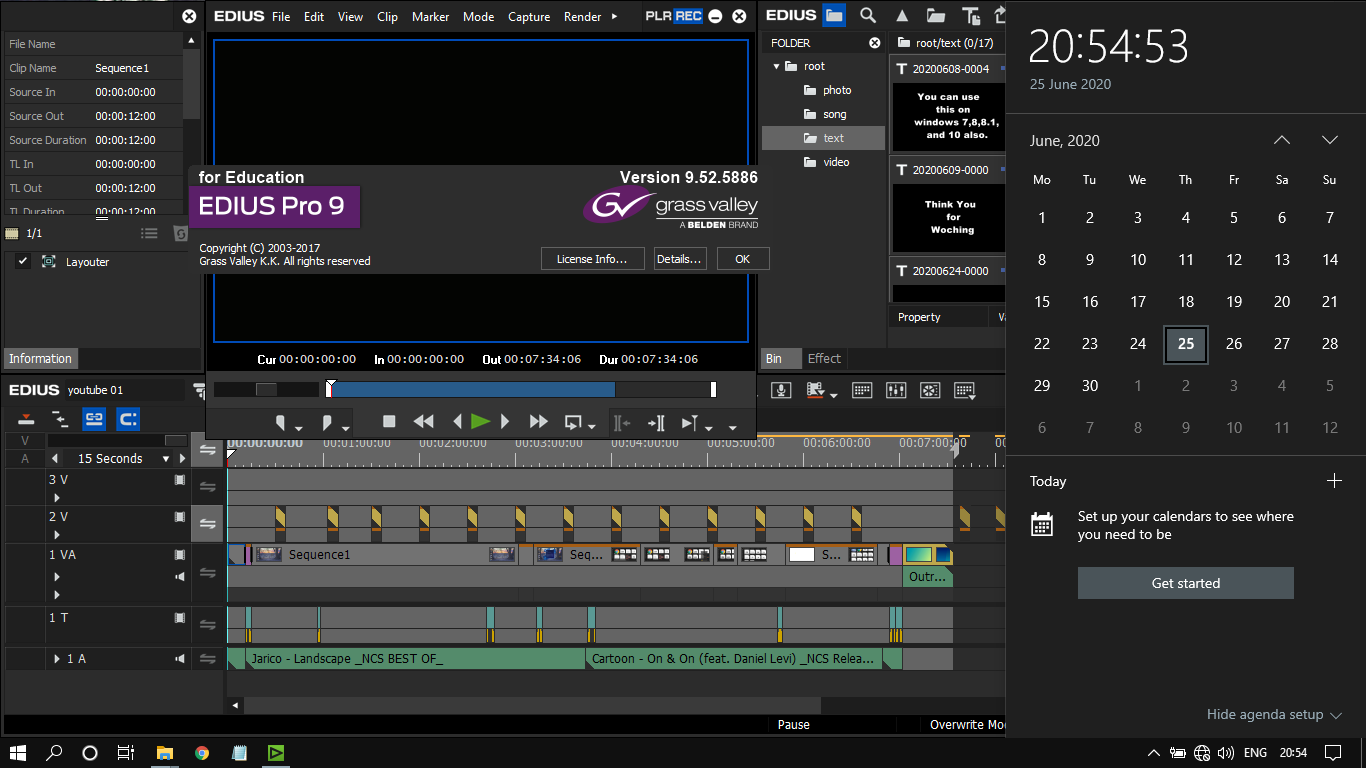Collapse the root folder tree

(776, 67)
